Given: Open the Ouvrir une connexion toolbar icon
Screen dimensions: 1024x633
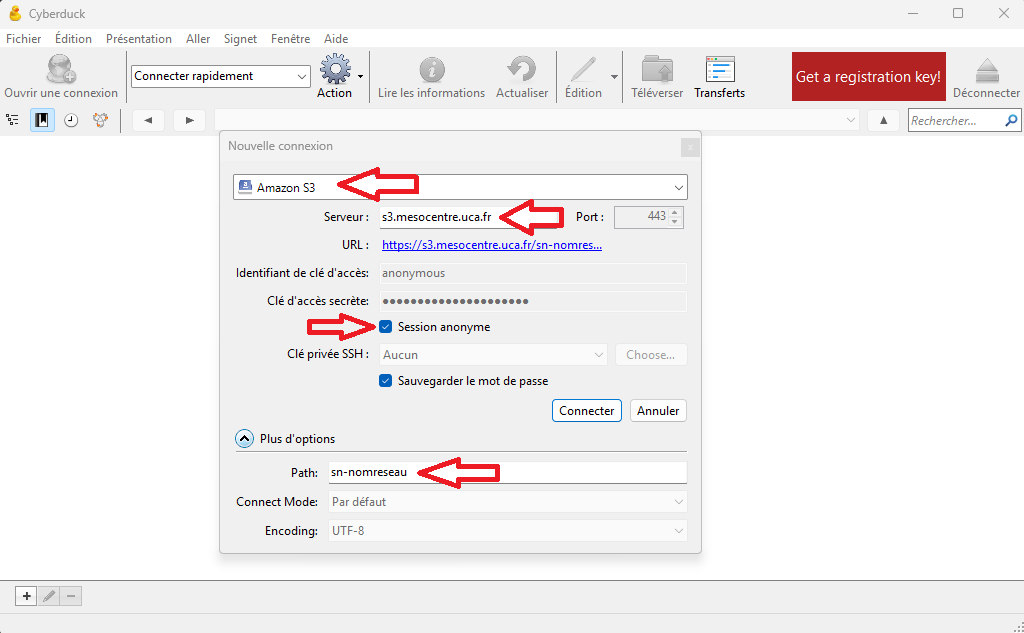Looking at the screenshot, I should point(61,69).
